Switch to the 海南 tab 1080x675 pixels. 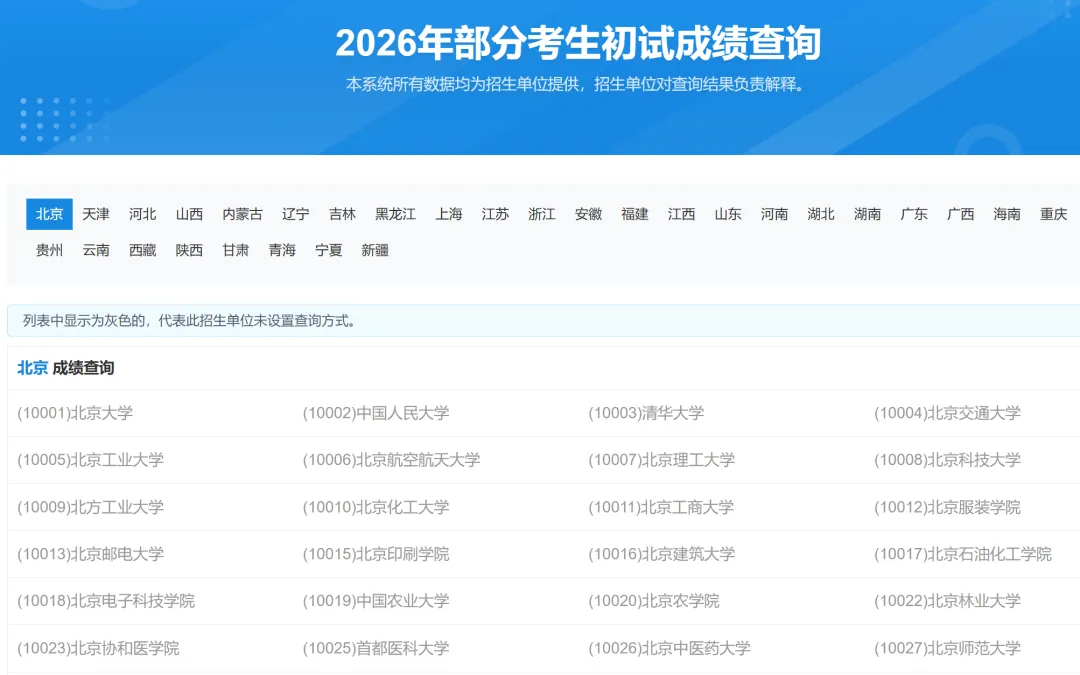(1007, 214)
